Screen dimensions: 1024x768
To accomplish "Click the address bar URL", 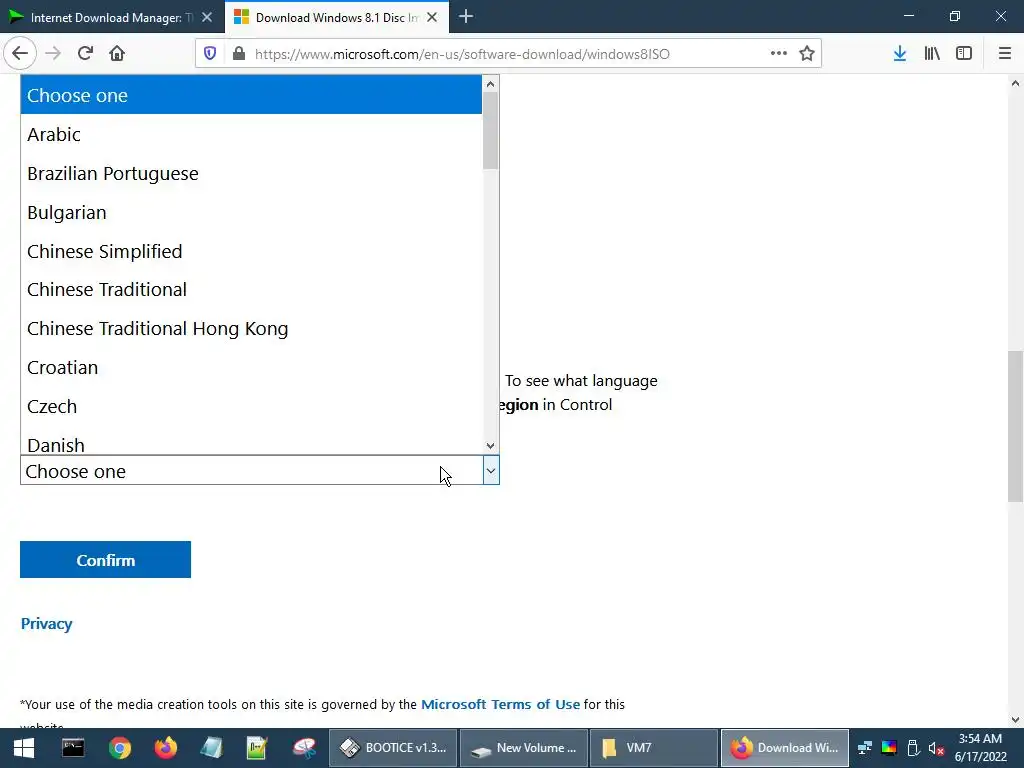I will (x=462, y=54).
